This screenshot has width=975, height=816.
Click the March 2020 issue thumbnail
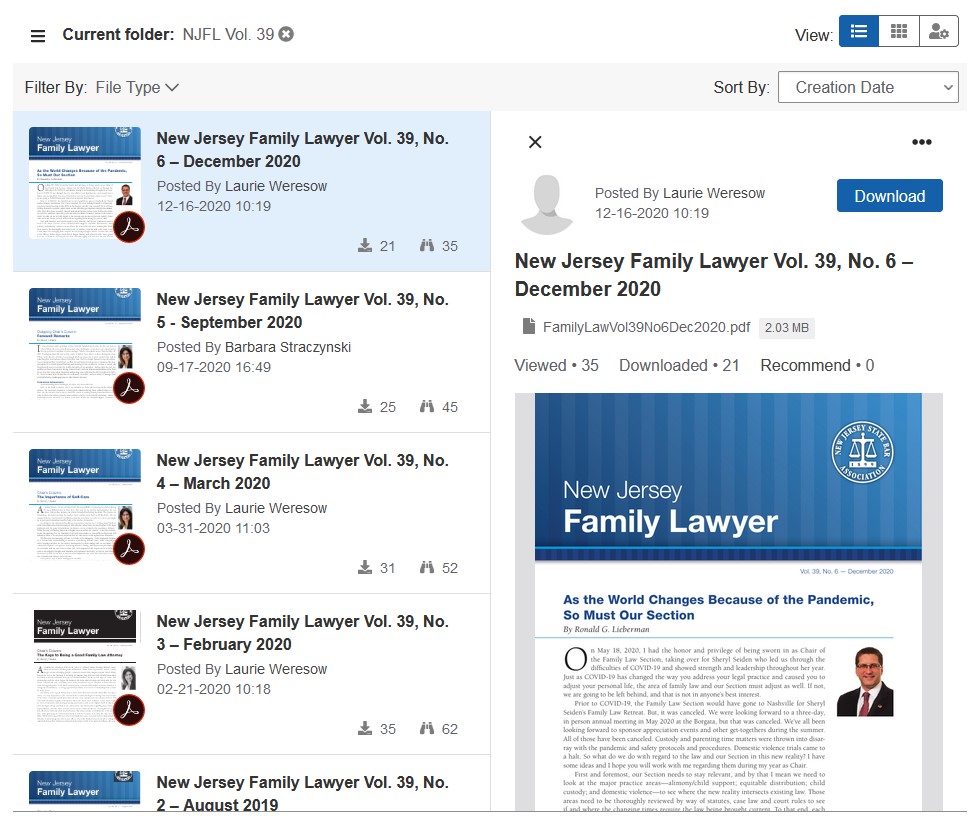click(x=85, y=505)
